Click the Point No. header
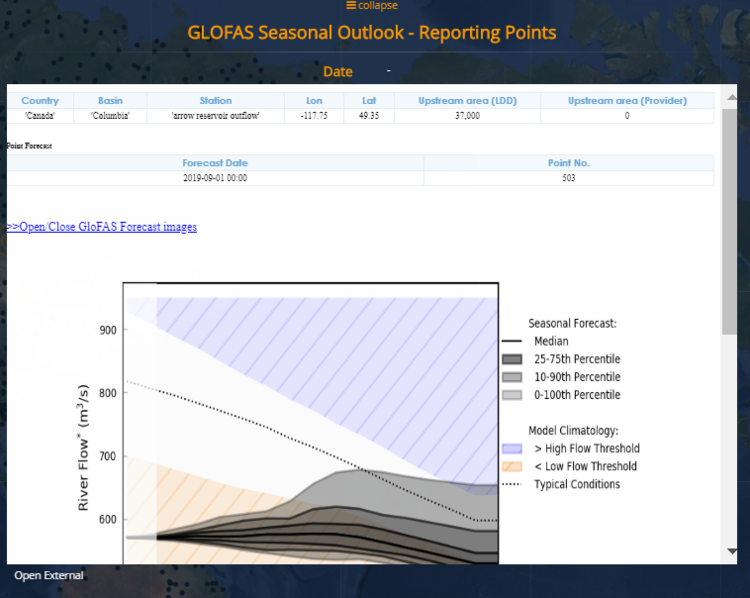This screenshot has width=750, height=598. (x=569, y=163)
